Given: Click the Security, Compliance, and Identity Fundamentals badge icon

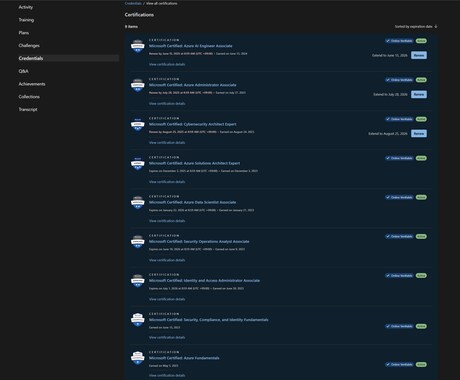Looking at the screenshot, I should tap(138, 320).
